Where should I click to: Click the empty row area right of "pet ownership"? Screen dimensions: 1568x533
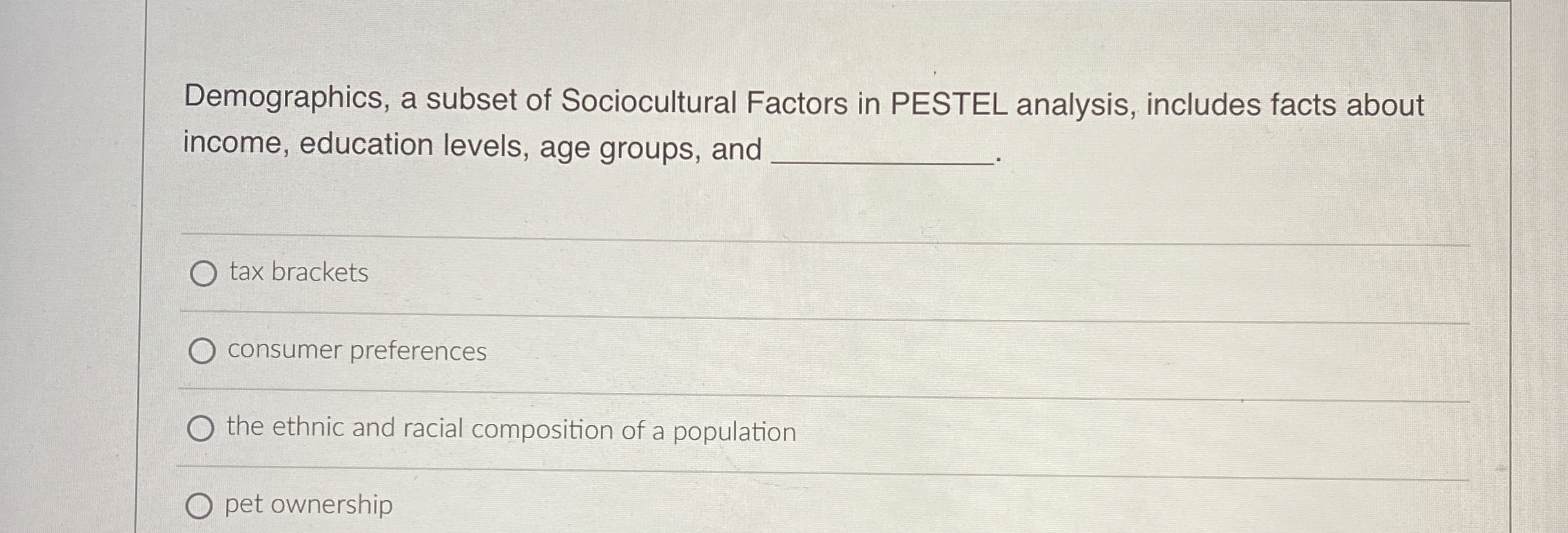click(x=930, y=507)
